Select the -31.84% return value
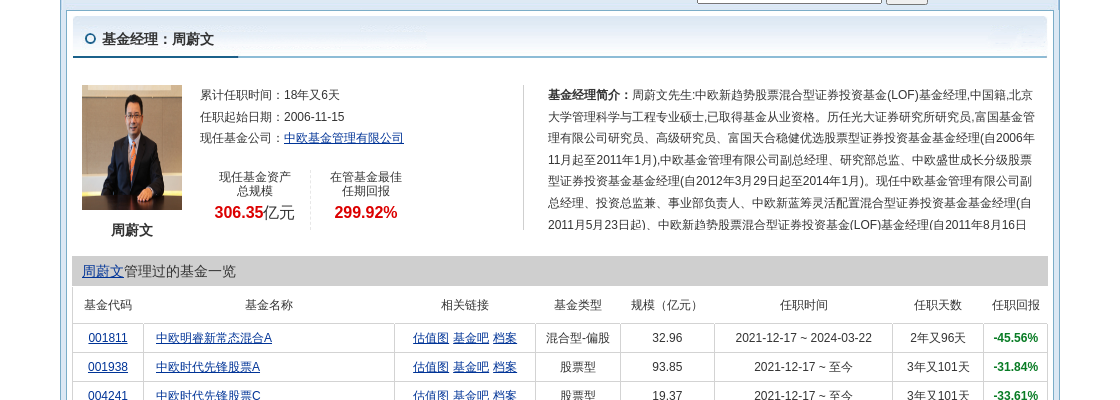 [1016, 367]
